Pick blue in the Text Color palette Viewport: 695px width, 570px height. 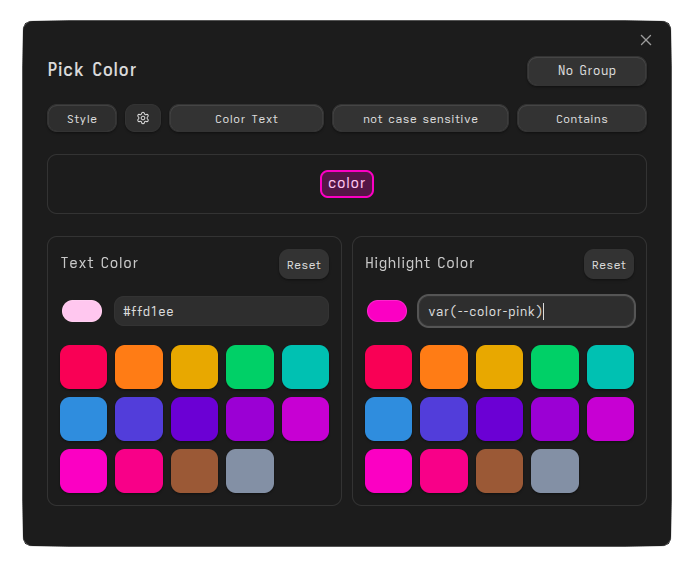(x=84, y=419)
